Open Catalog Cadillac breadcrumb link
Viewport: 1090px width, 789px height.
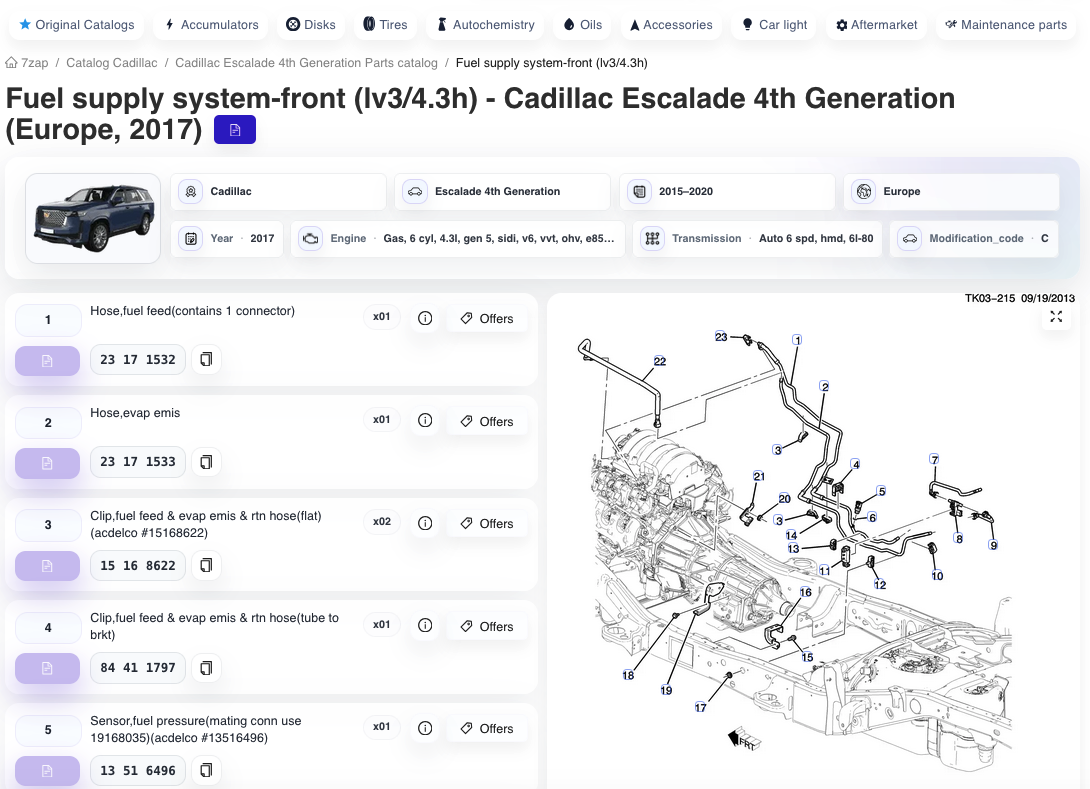111,63
